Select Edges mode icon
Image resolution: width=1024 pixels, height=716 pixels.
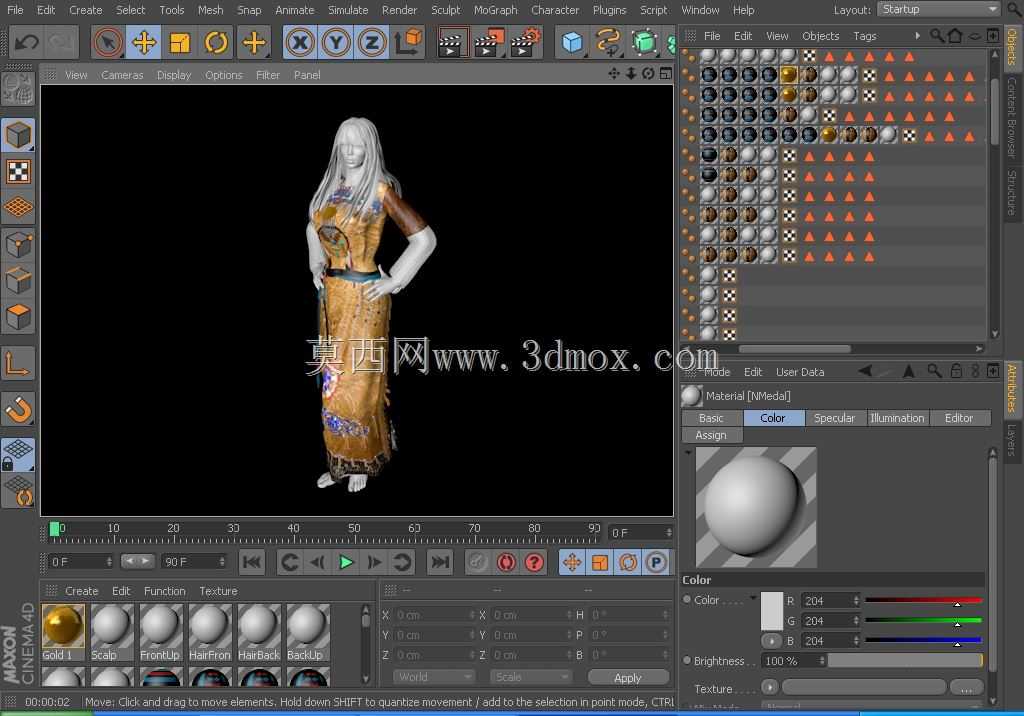[x=18, y=282]
